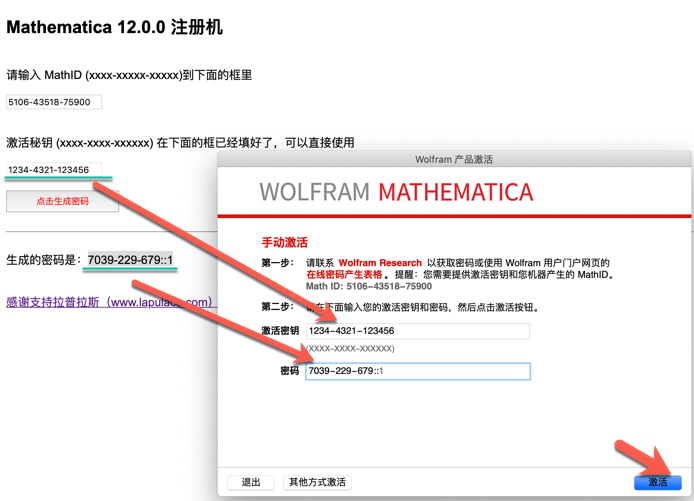694x501 pixels.
Task: Click the blue 激活 button
Action: [x=658, y=482]
